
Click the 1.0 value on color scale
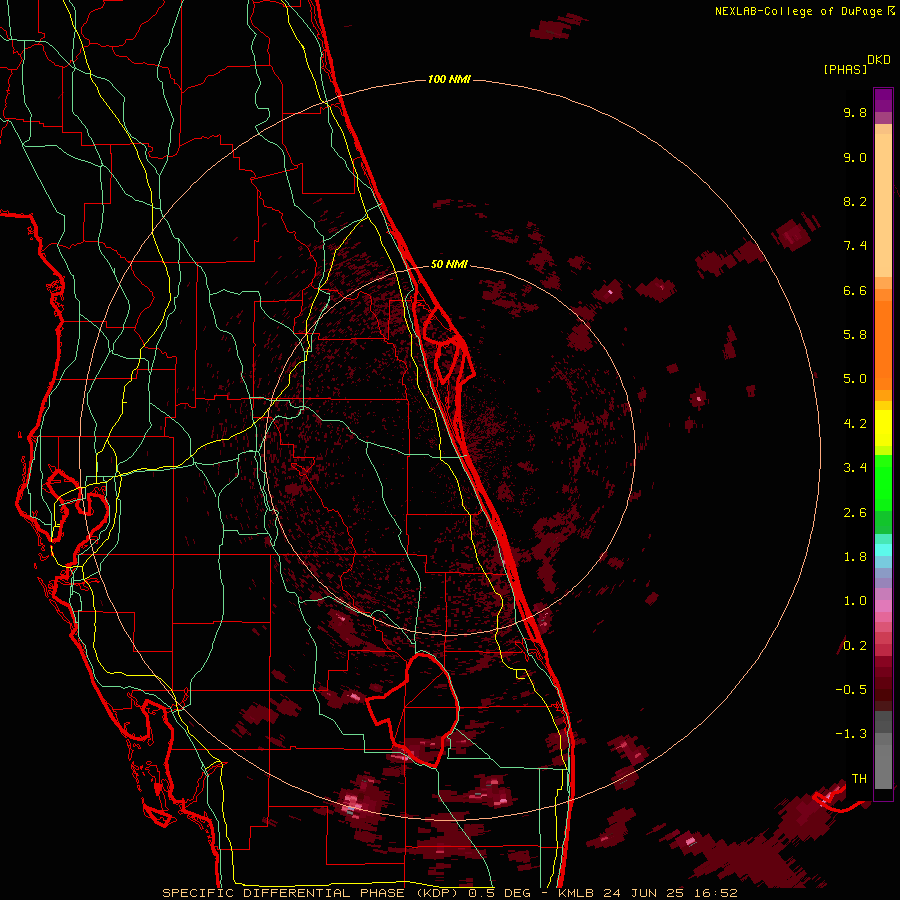pyautogui.click(x=855, y=601)
